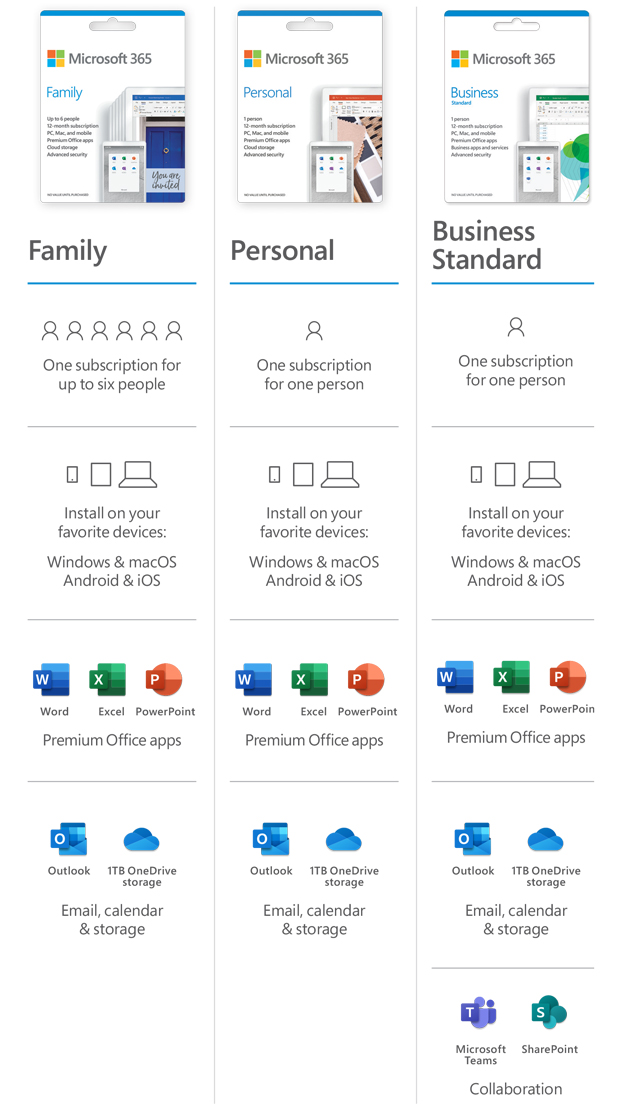Viewport: 630px width, 1110px height.
Task: Click the Family plan heading
Action: pos(68,251)
